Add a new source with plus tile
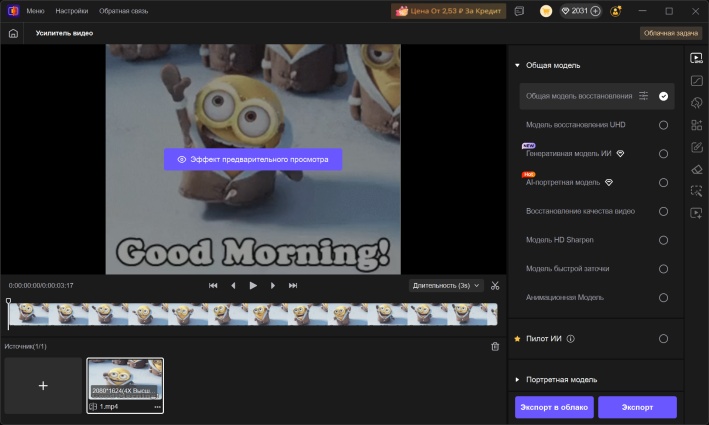This screenshot has width=709, height=425. (x=43, y=386)
